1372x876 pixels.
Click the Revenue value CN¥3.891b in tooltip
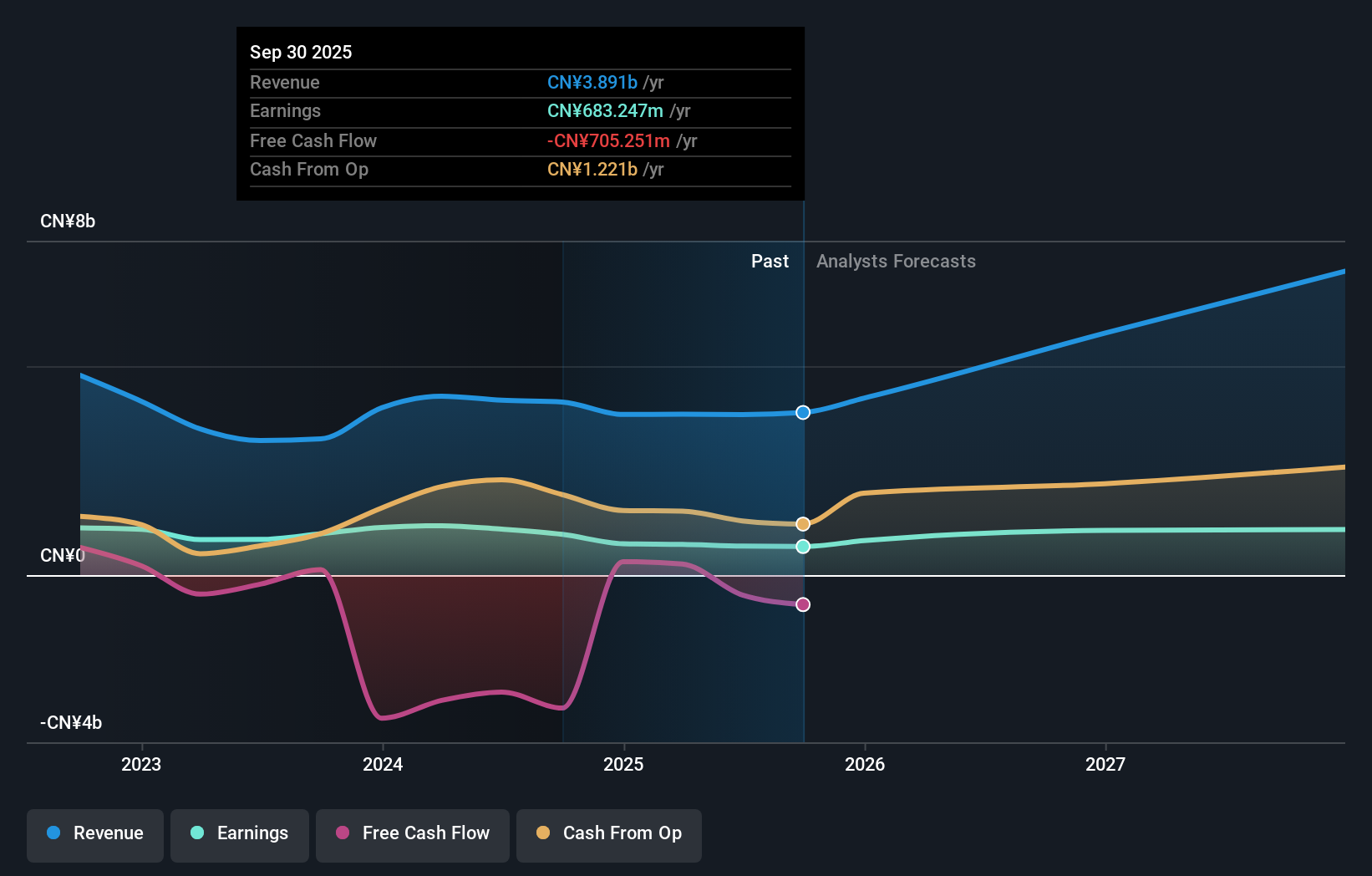click(x=592, y=83)
